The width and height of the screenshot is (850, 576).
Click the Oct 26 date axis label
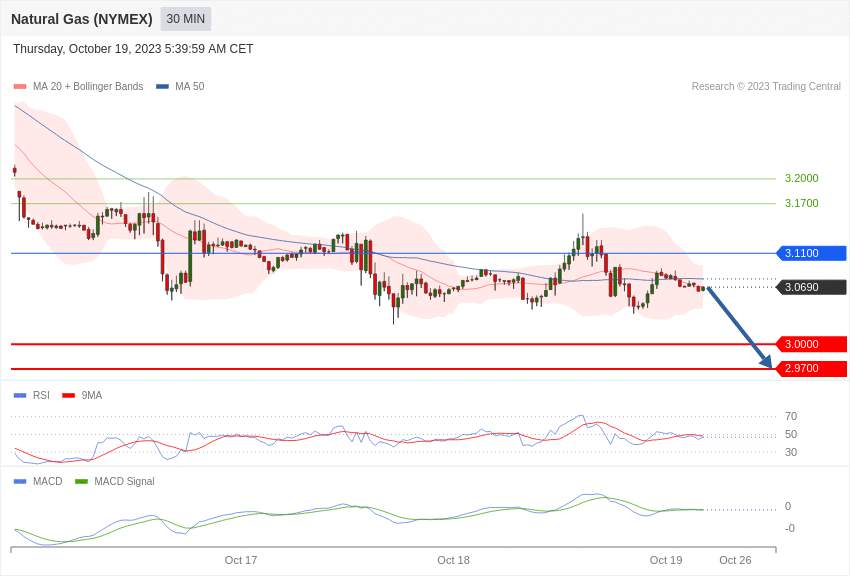tap(735, 560)
